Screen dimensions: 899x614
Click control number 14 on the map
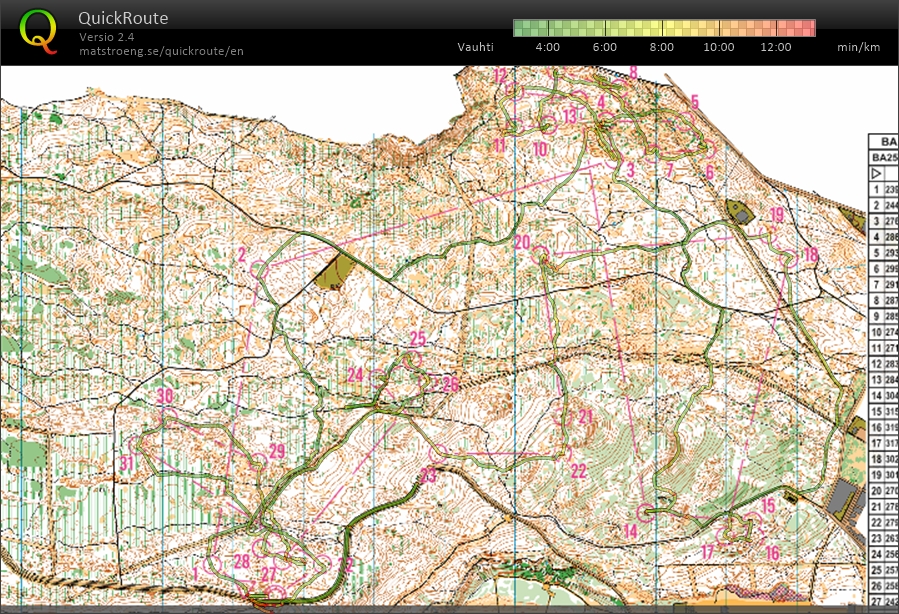(630, 530)
